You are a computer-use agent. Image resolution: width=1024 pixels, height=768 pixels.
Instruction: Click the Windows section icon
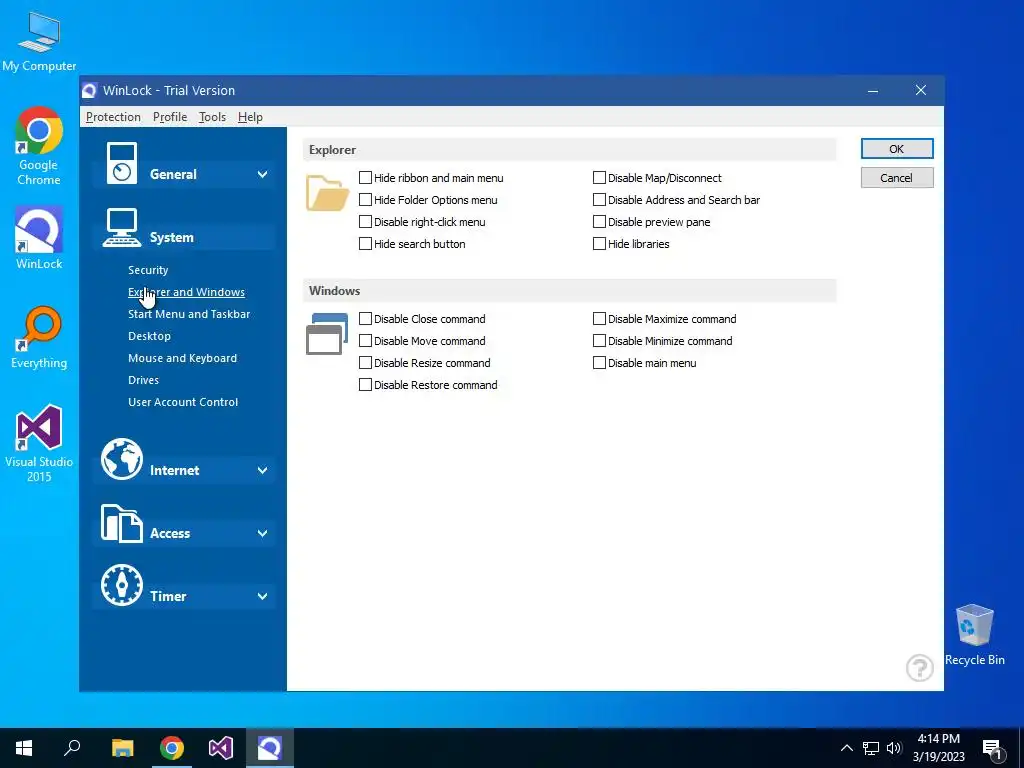(x=327, y=334)
